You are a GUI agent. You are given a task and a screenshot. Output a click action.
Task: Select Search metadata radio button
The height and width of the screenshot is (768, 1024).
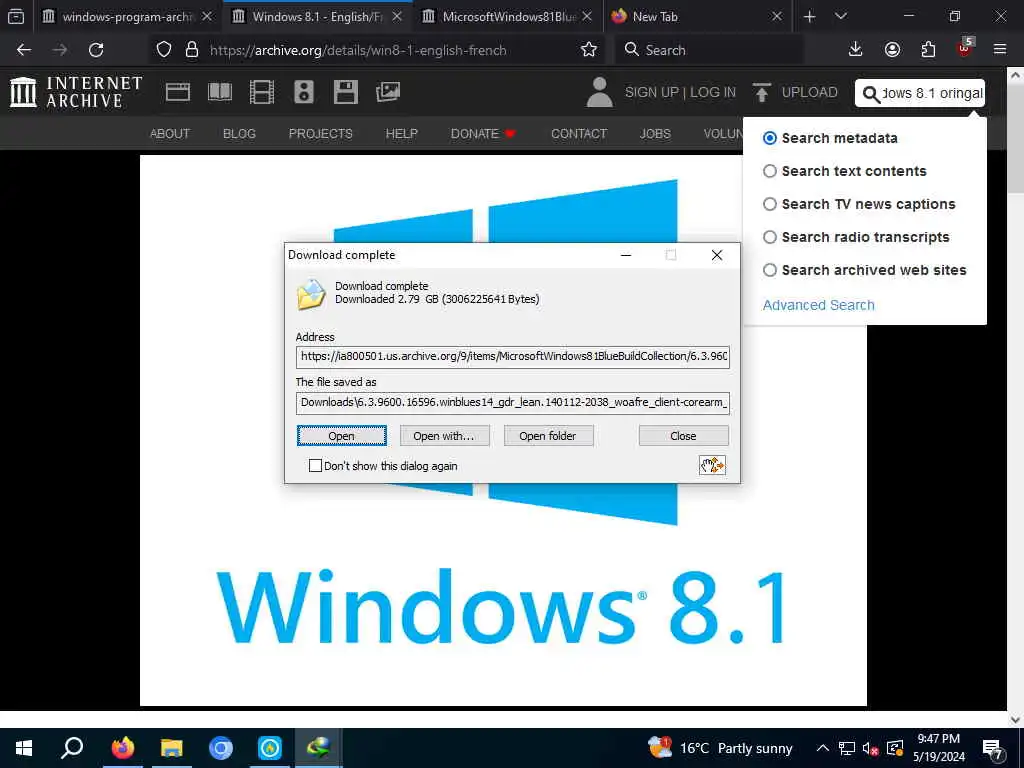[x=770, y=138]
